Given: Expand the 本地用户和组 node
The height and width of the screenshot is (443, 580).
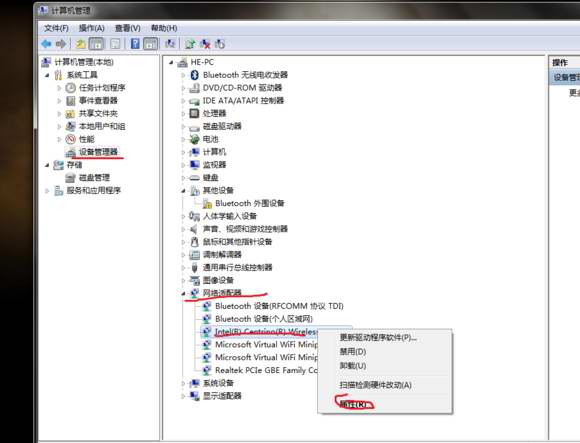Looking at the screenshot, I should (59, 126).
